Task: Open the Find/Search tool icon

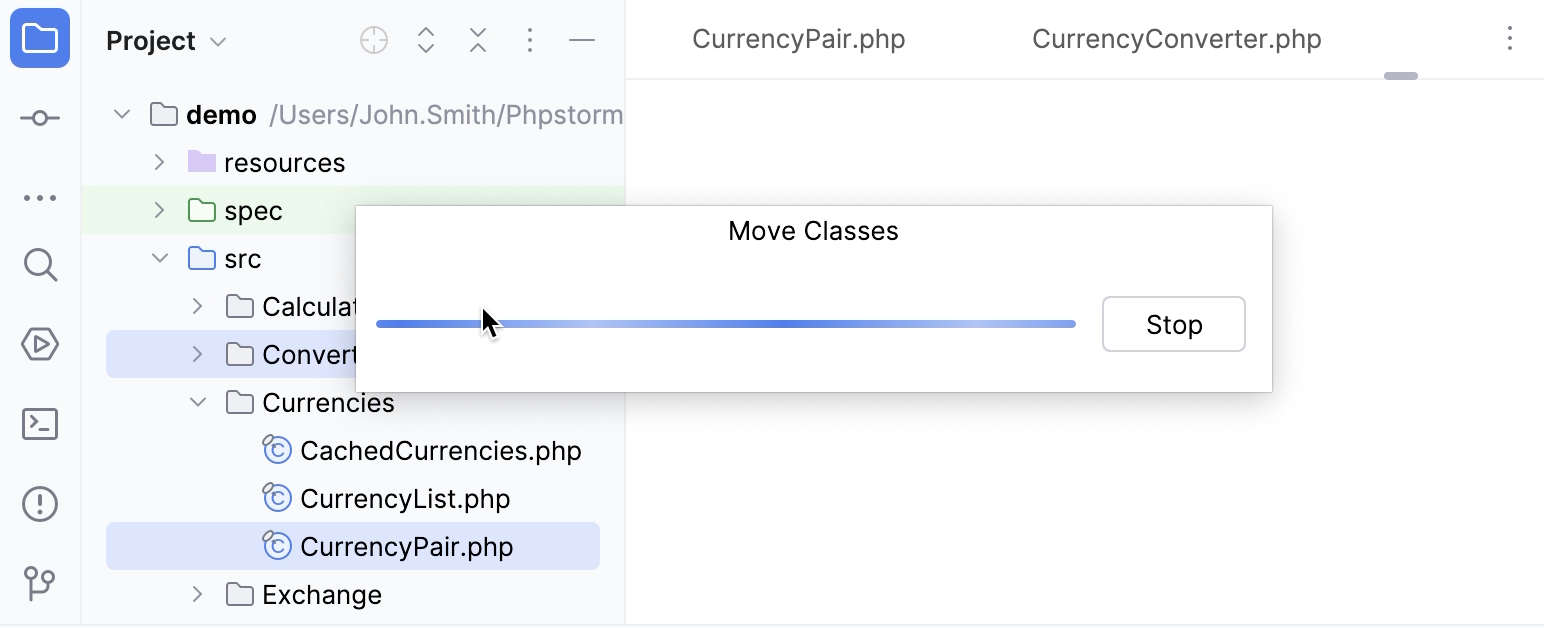Action: click(x=40, y=265)
